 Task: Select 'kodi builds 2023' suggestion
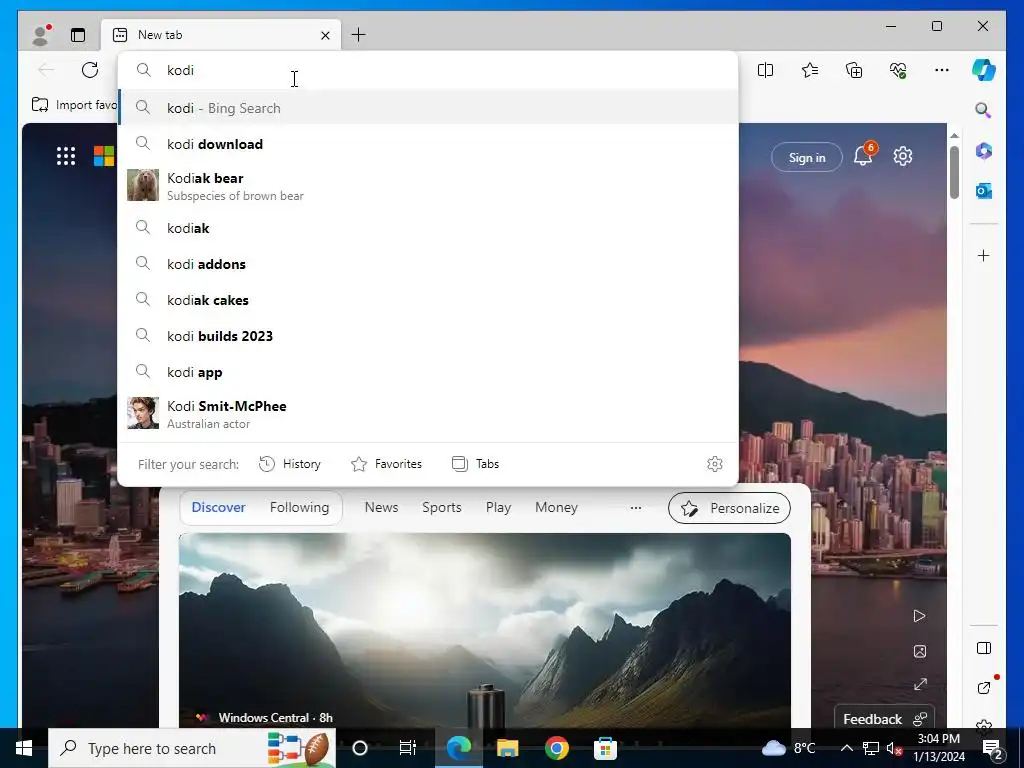point(428,336)
